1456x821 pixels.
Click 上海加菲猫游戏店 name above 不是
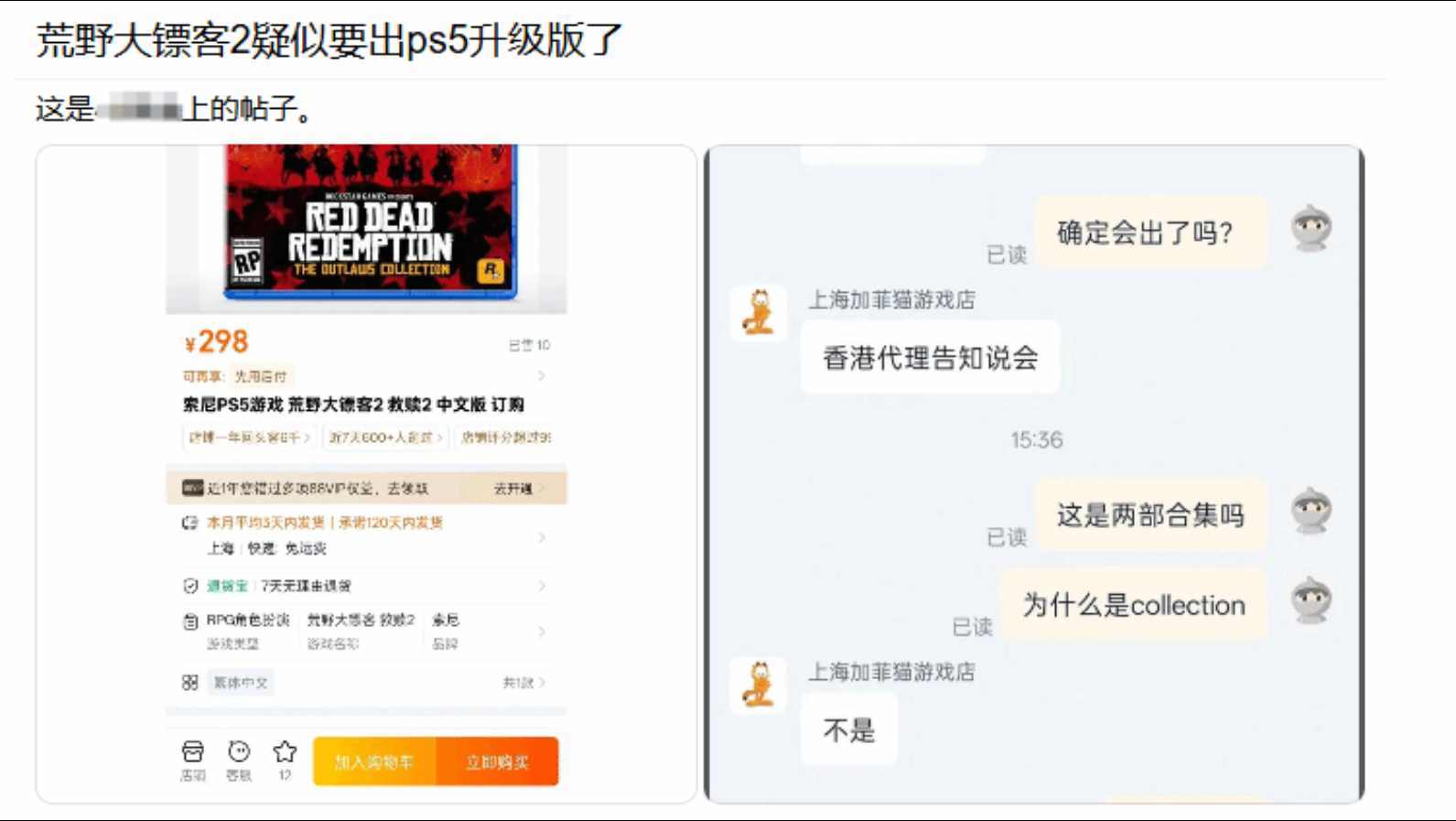[x=892, y=672]
